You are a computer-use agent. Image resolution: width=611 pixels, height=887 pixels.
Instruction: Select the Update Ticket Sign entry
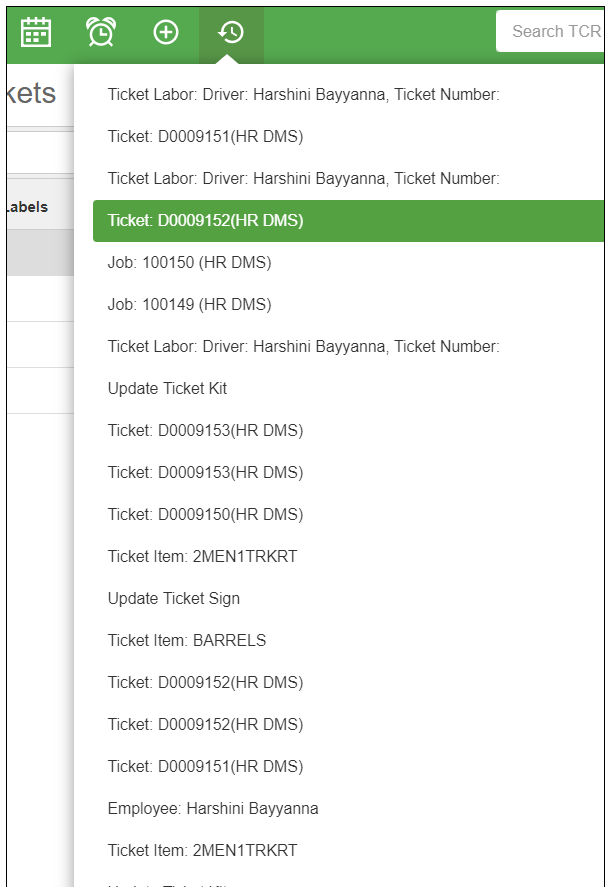tap(173, 599)
